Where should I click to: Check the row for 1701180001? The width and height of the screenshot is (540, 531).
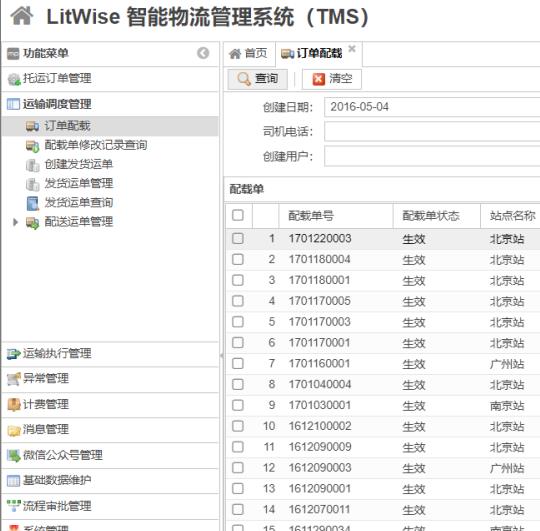coord(238,280)
